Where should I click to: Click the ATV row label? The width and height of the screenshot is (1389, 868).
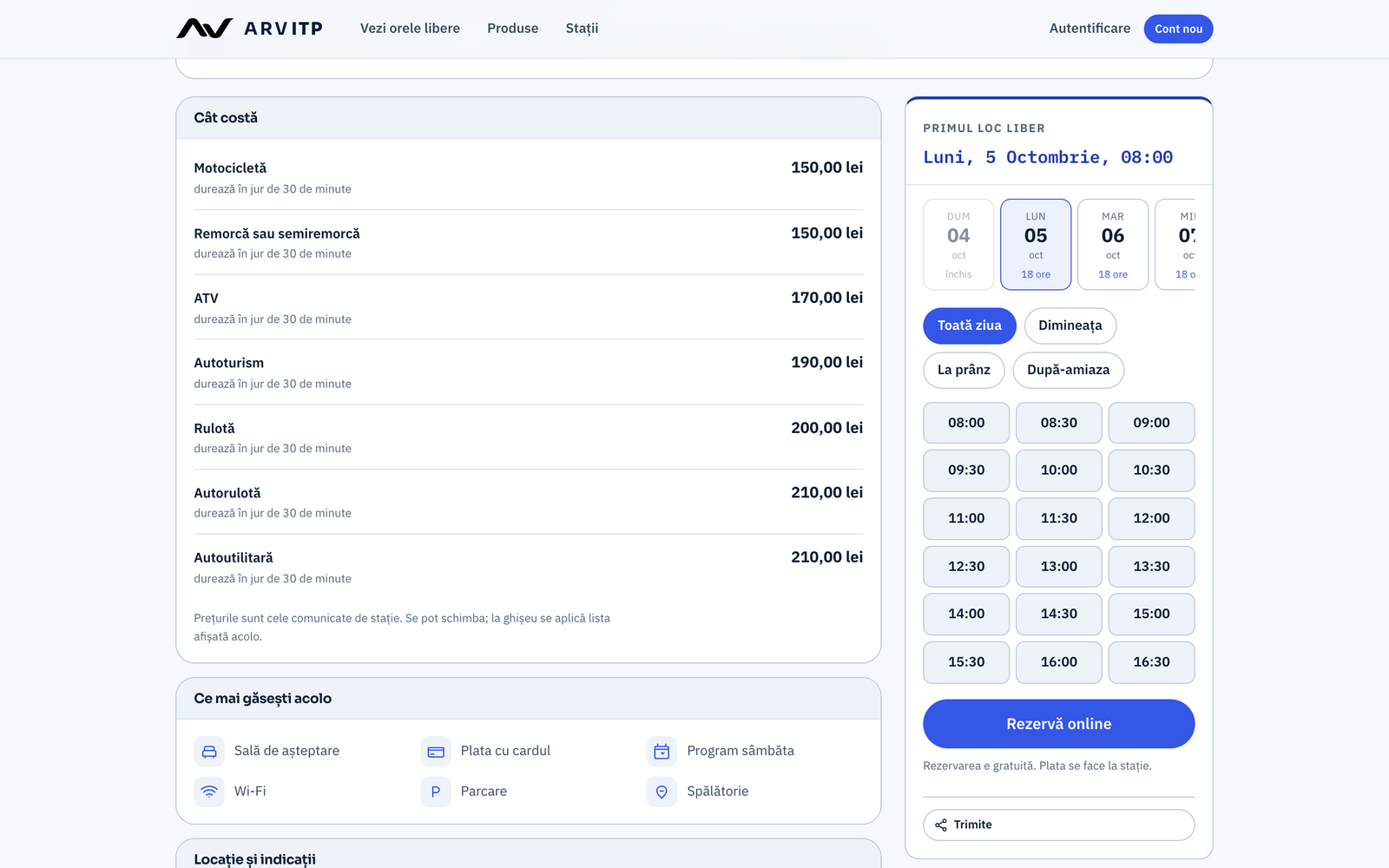coord(206,299)
